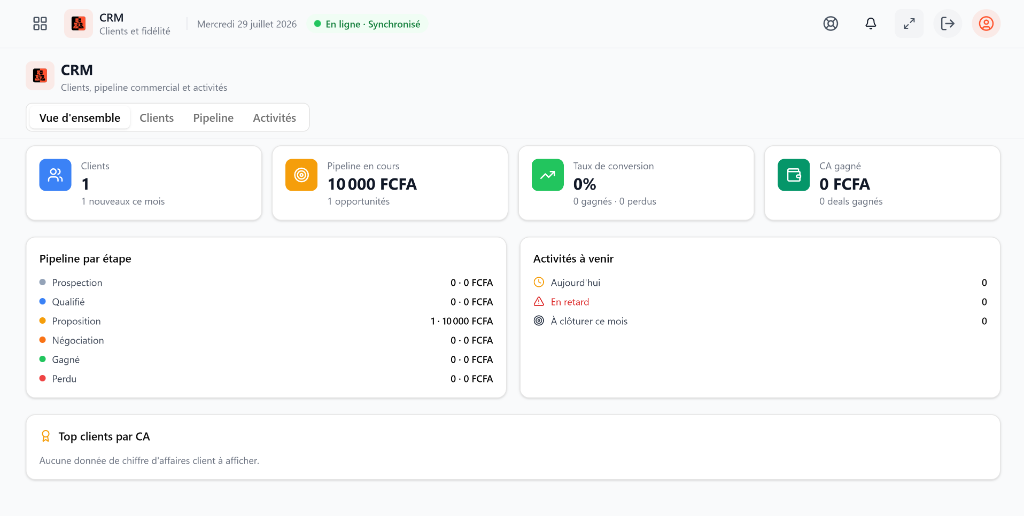This screenshot has height=516, width=1024.
Task: Click the '10 000 FCFA' pipeline amount
Action: click(372, 184)
